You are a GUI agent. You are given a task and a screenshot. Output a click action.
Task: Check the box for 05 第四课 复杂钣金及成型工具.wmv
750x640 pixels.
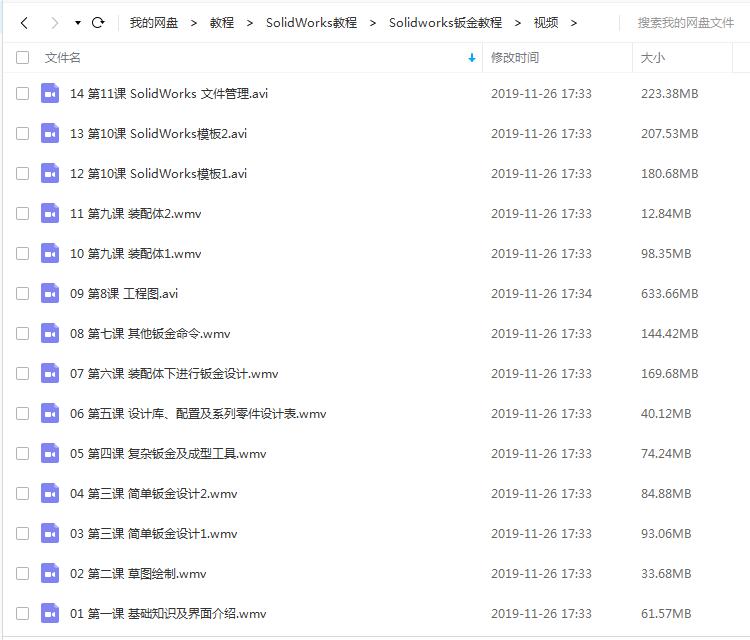(22, 453)
